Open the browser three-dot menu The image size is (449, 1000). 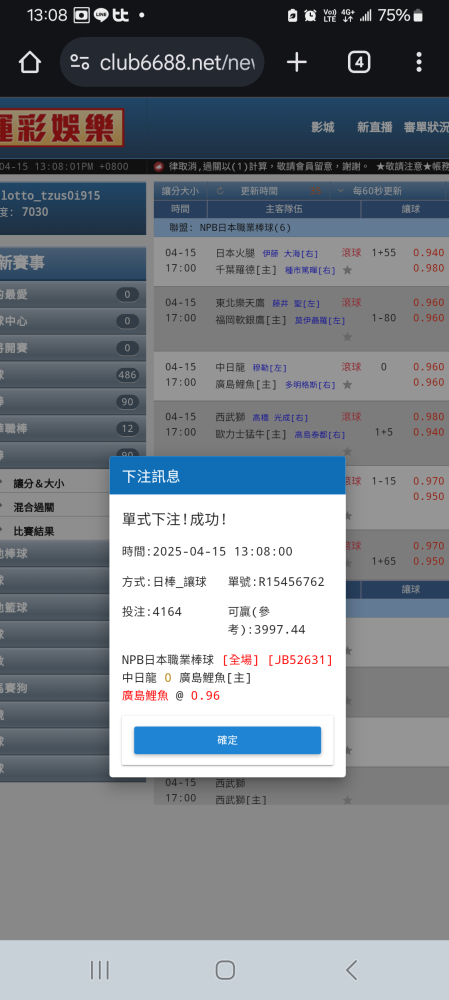(x=419, y=62)
